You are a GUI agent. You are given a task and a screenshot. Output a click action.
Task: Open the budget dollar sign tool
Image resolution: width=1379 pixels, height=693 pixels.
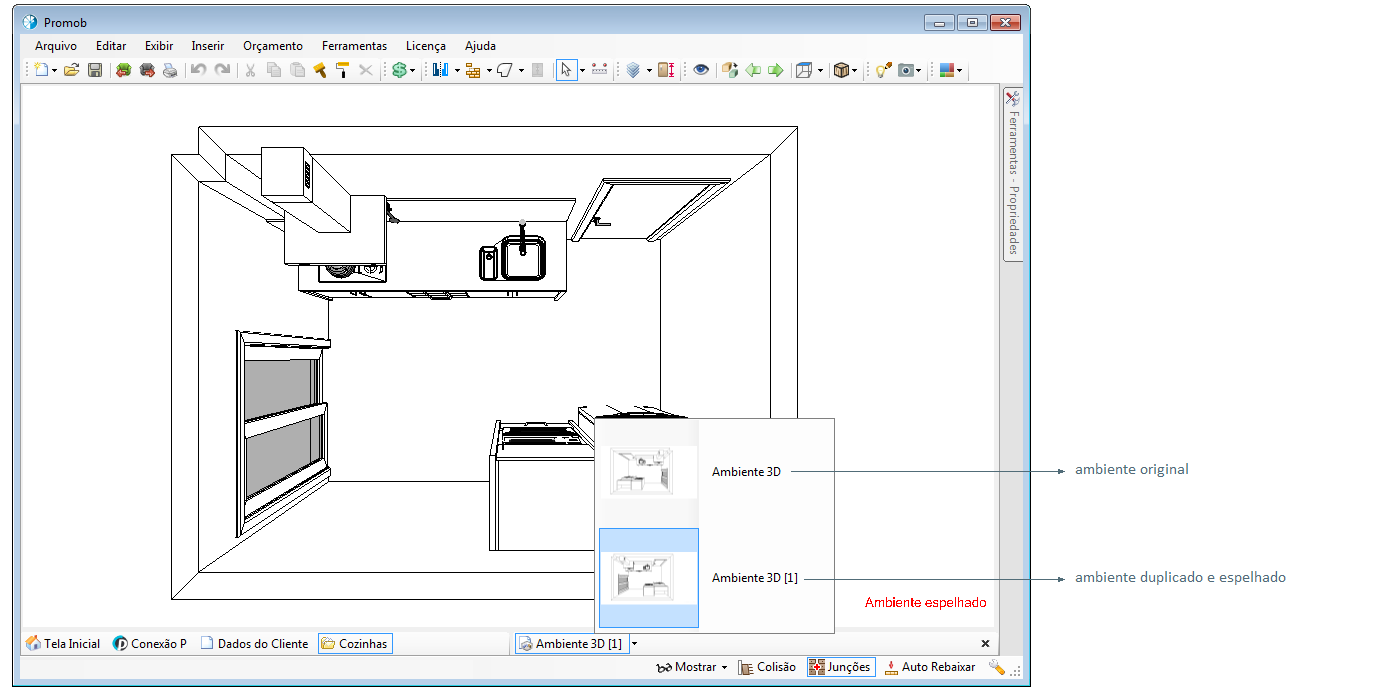[399, 70]
